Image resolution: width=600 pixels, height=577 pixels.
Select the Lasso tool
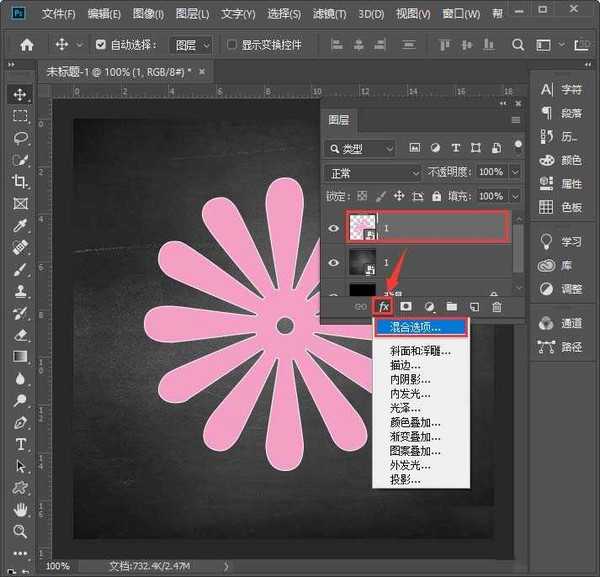[x=20, y=138]
